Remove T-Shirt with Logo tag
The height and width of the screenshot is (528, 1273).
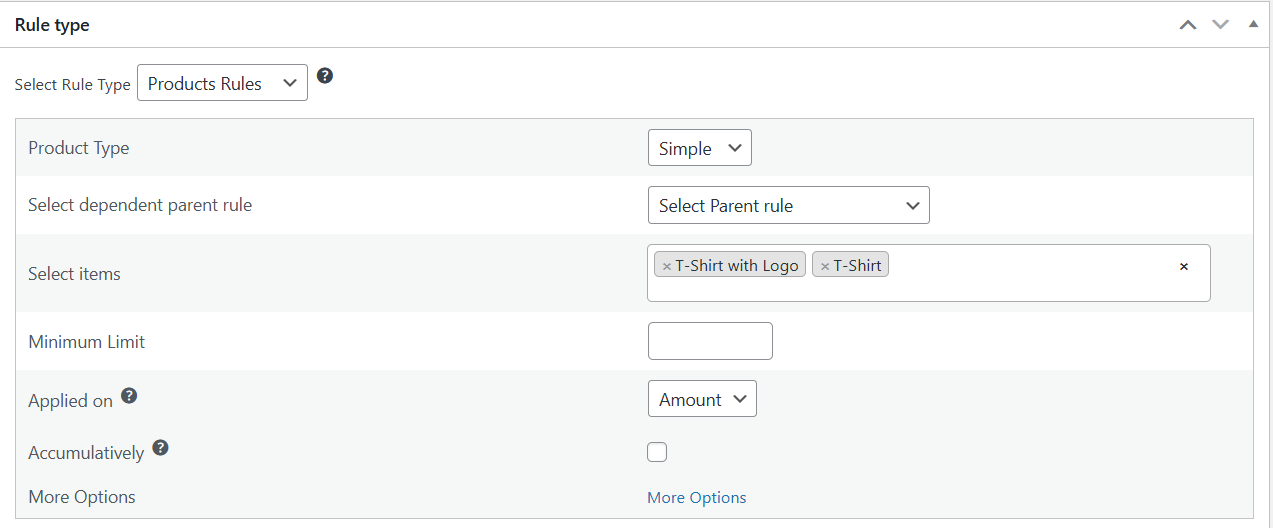click(x=667, y=266)
